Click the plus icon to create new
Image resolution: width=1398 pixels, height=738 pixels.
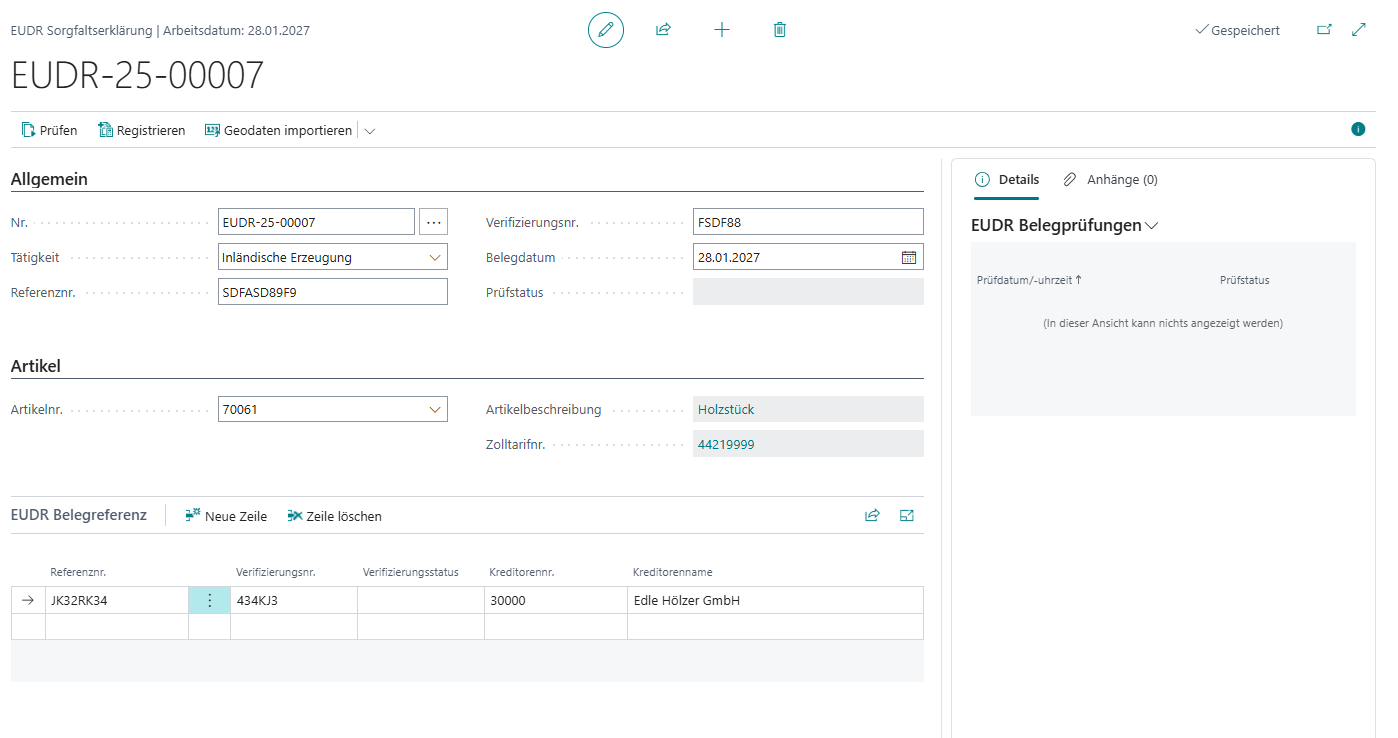tap(721, 30)
